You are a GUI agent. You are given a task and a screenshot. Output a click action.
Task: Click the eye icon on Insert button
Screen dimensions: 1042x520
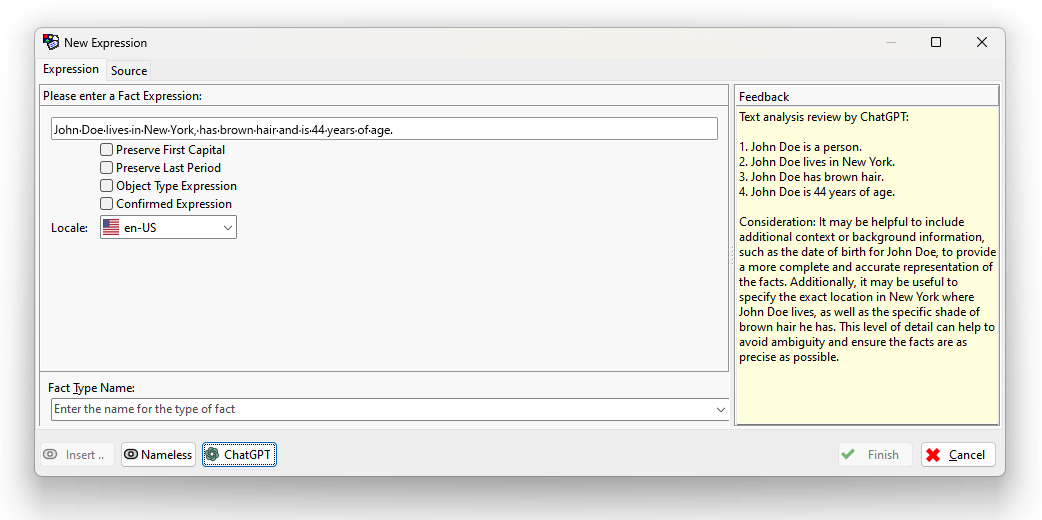[50, 455]
